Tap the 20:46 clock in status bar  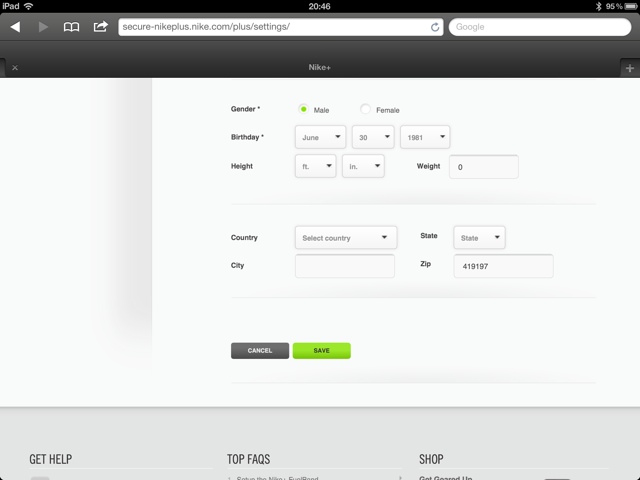(x=320, y=6)
